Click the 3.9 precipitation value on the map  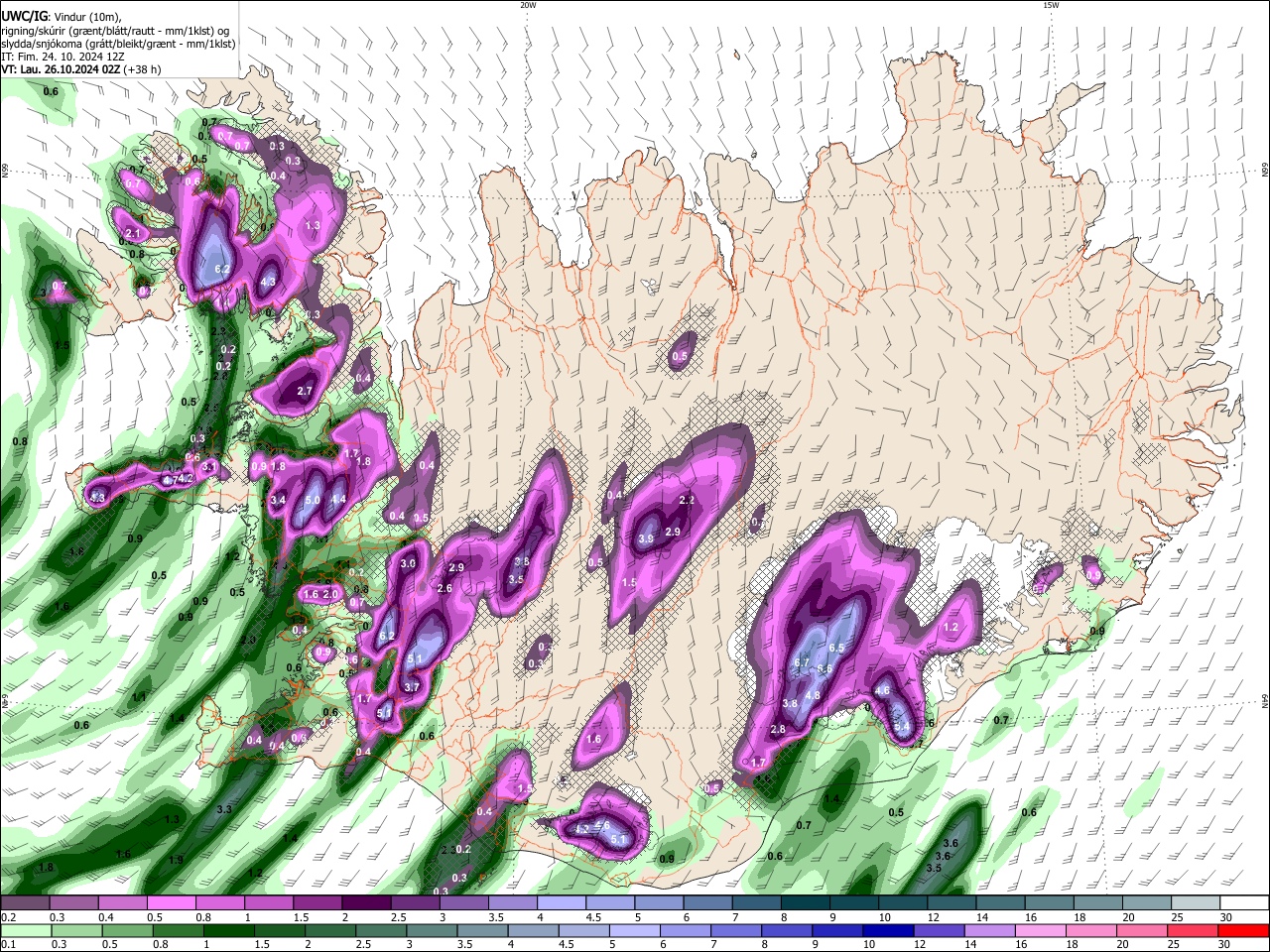(646, 538)
